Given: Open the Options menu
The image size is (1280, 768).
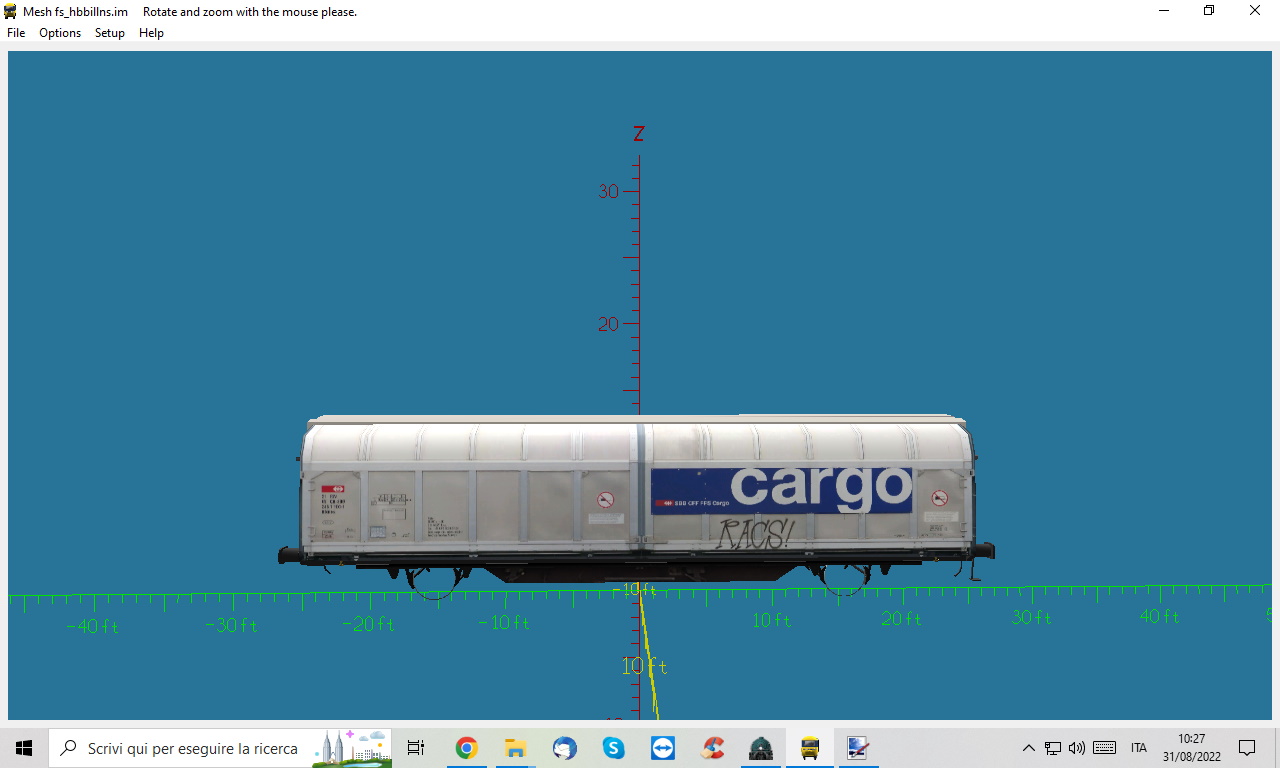Looking at the screenshot, I should pos(60,33).
